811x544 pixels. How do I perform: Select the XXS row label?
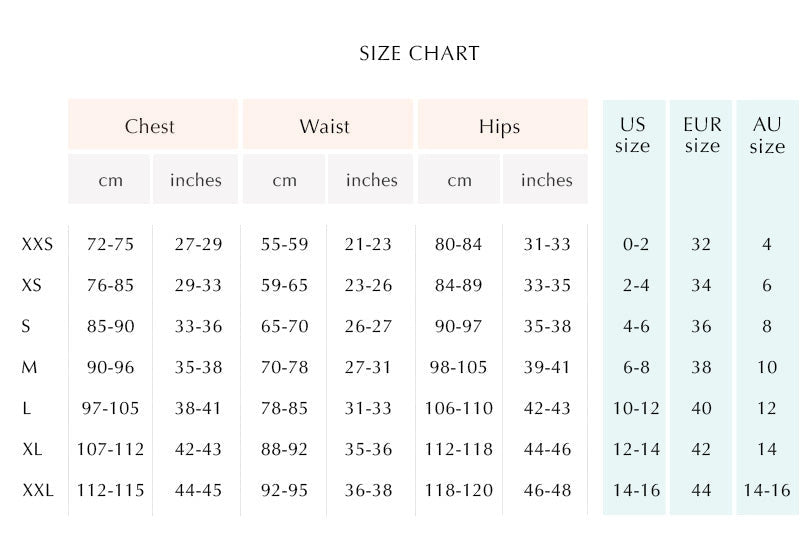click(x=37, y=244)
